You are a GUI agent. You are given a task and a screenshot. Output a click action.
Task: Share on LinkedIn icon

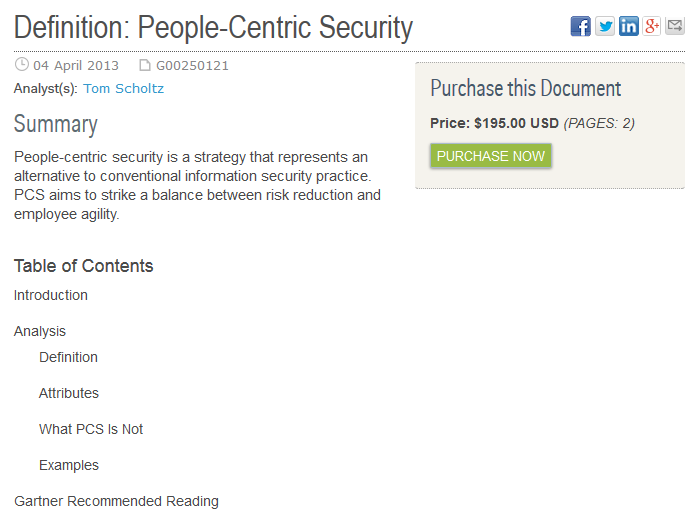pyautogui.click(x=629, y=26)
